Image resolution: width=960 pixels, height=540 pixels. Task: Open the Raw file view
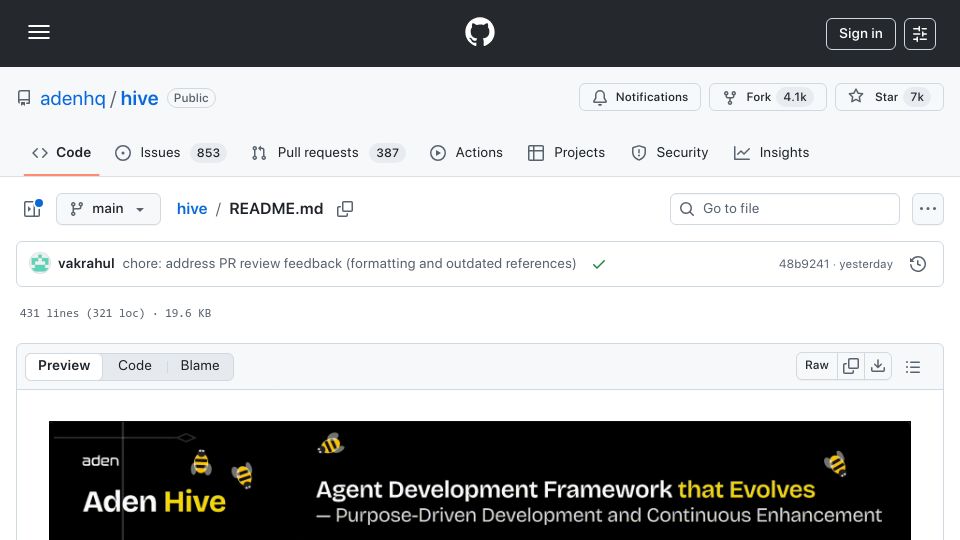tap(817, 366)
